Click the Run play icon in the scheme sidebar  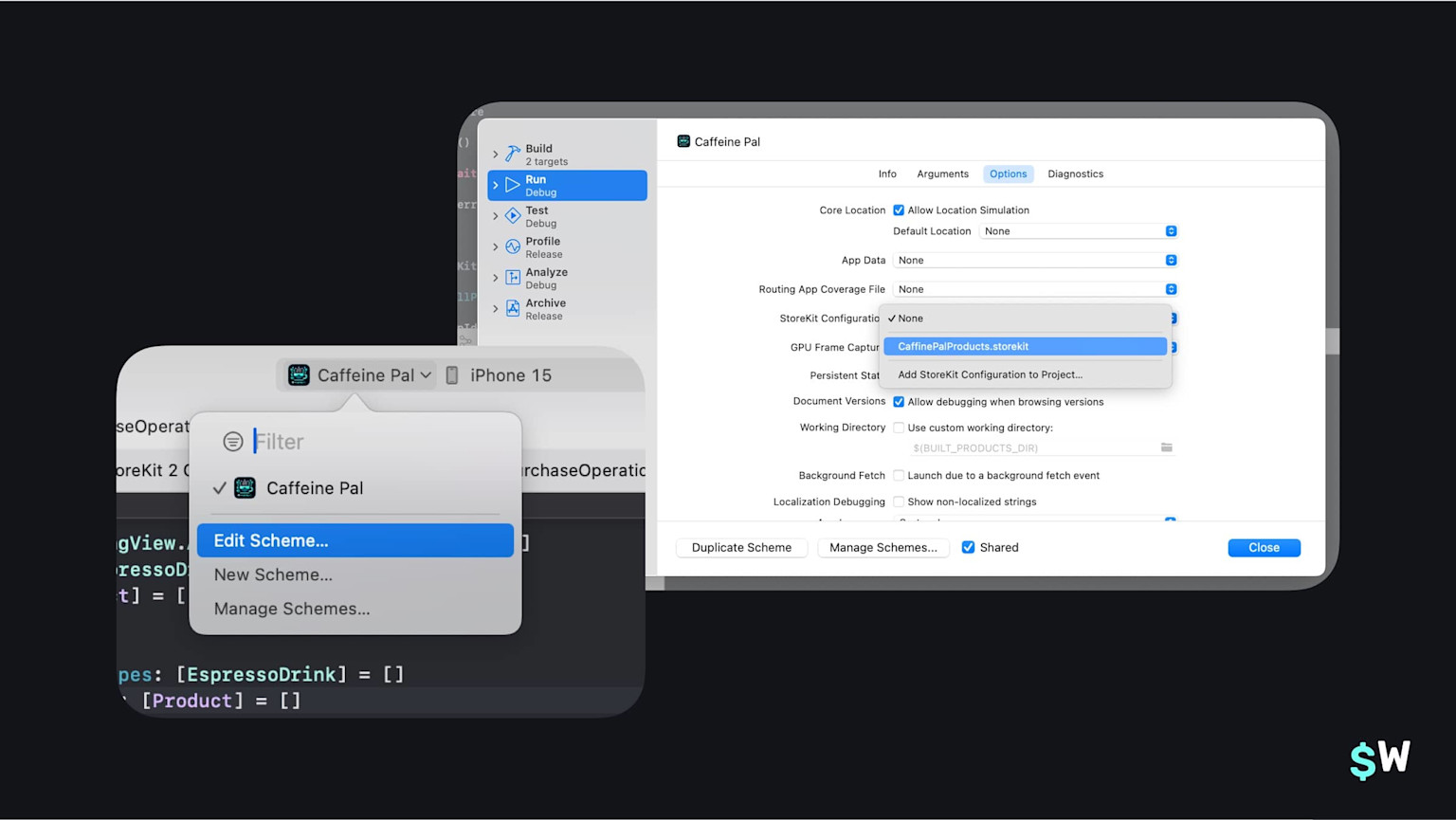512,185
